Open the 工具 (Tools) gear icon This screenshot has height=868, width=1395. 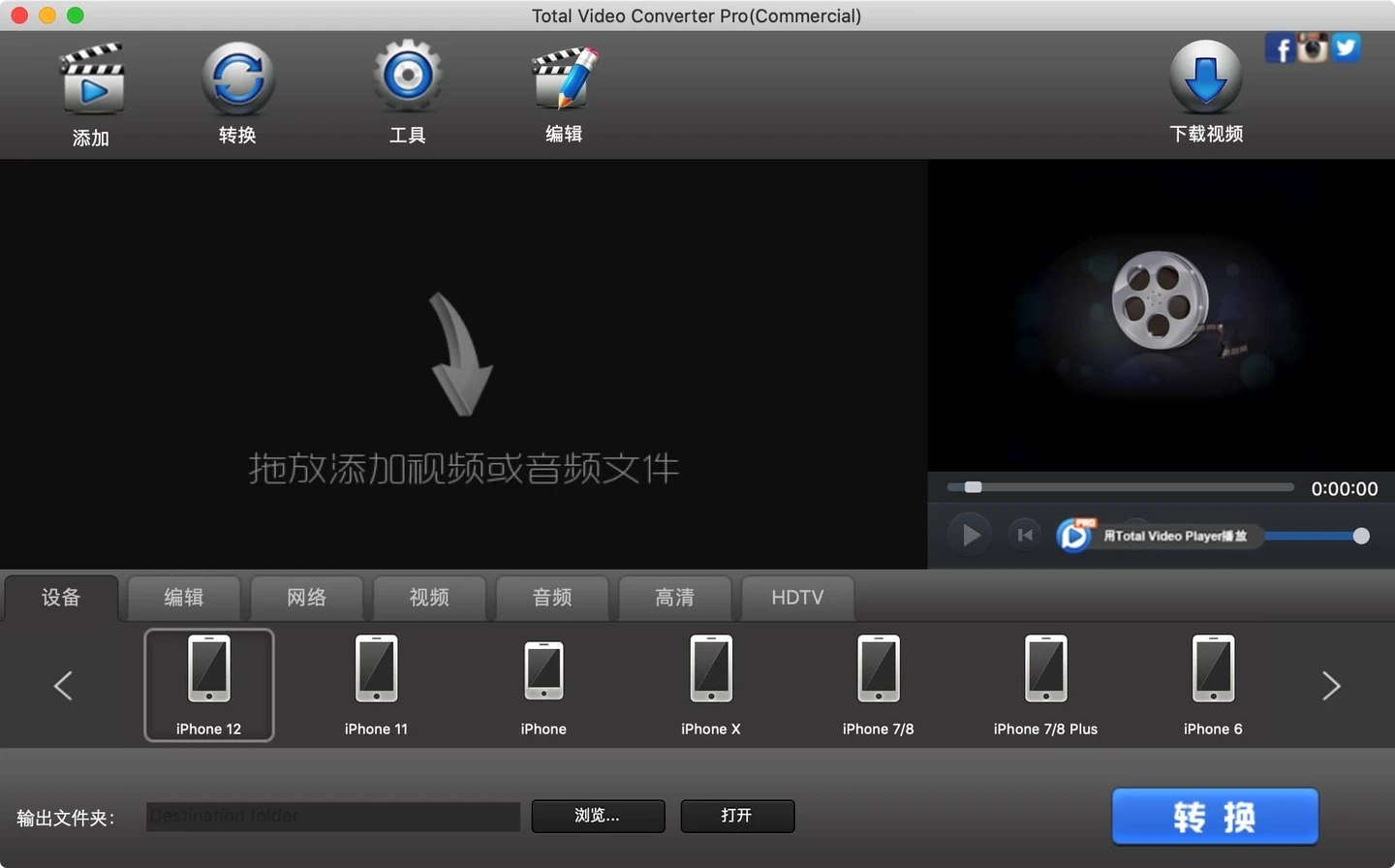(408, 77)
